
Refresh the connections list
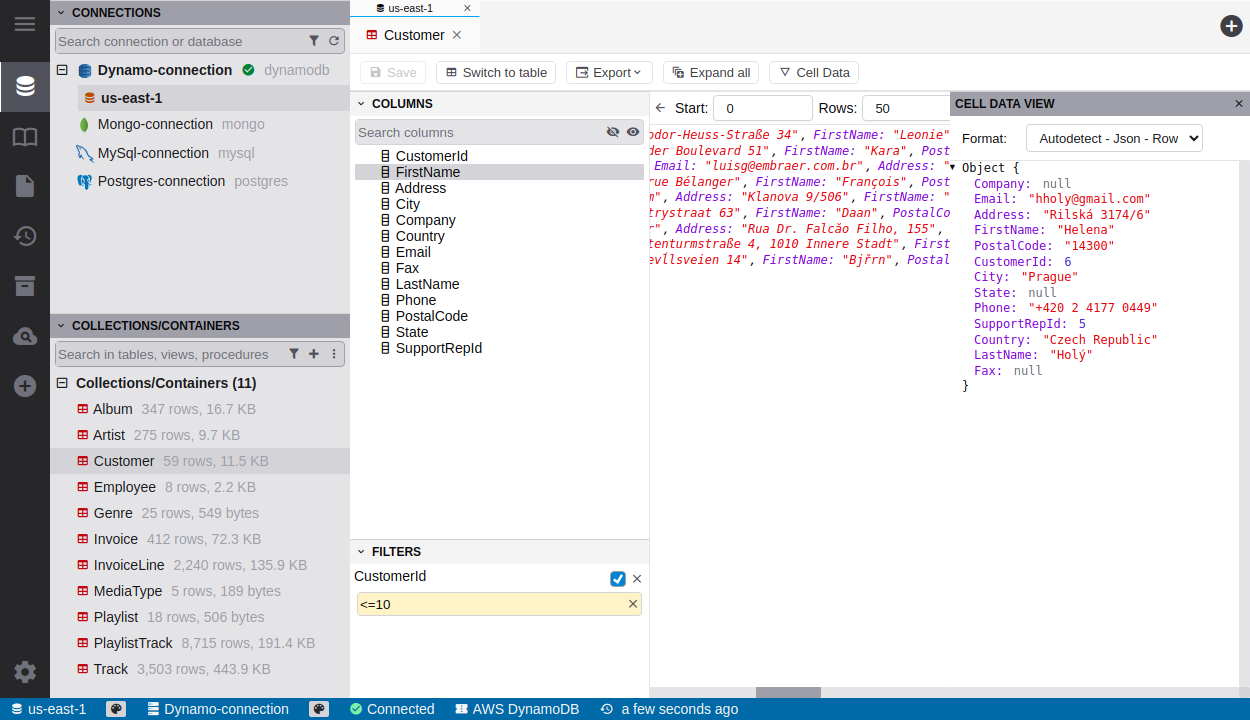[x=334, y=41]
